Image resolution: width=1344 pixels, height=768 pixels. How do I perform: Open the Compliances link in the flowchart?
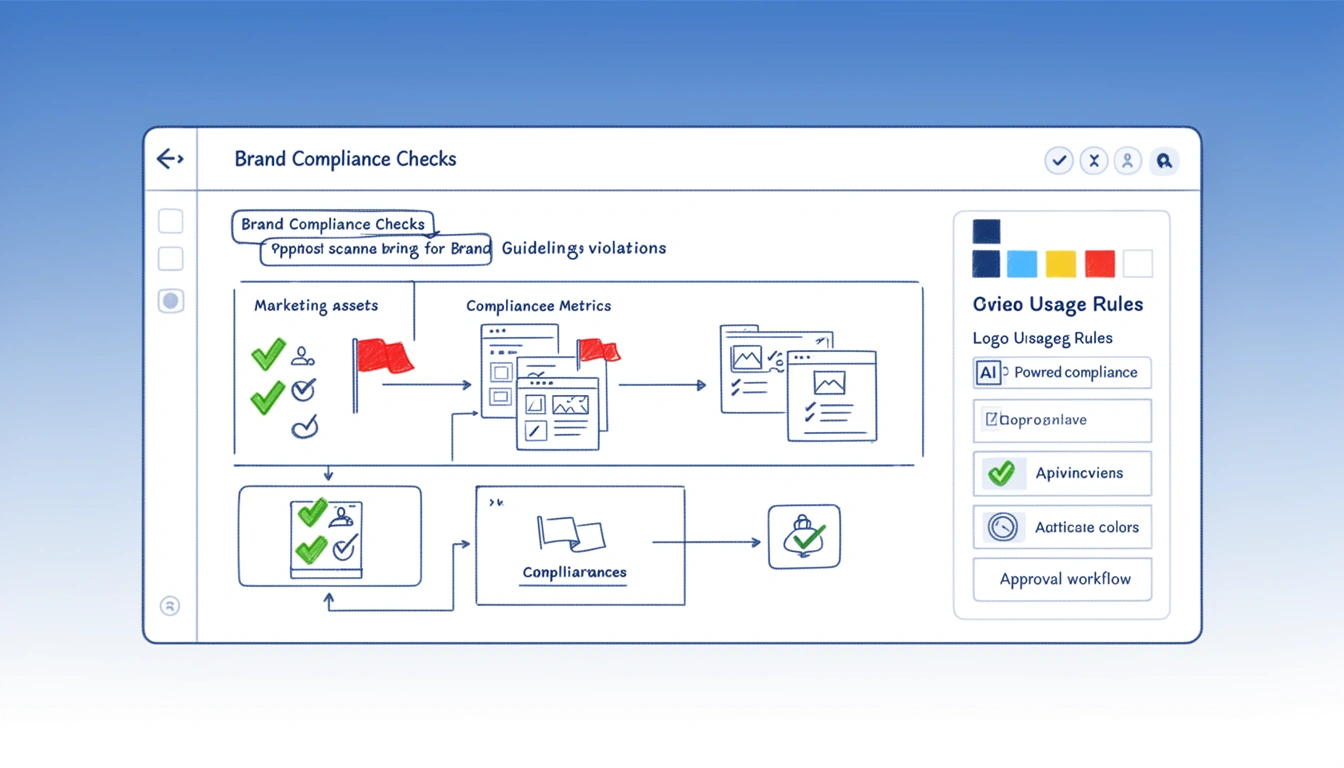point(573,573)
